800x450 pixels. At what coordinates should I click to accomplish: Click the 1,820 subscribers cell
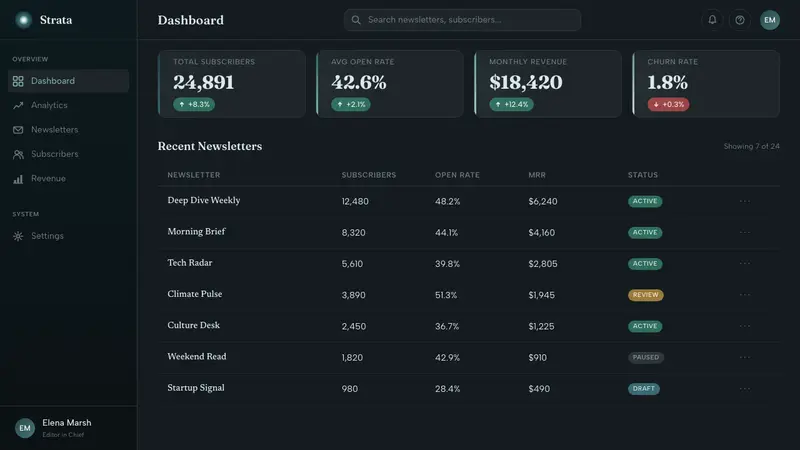coord(352,358)
